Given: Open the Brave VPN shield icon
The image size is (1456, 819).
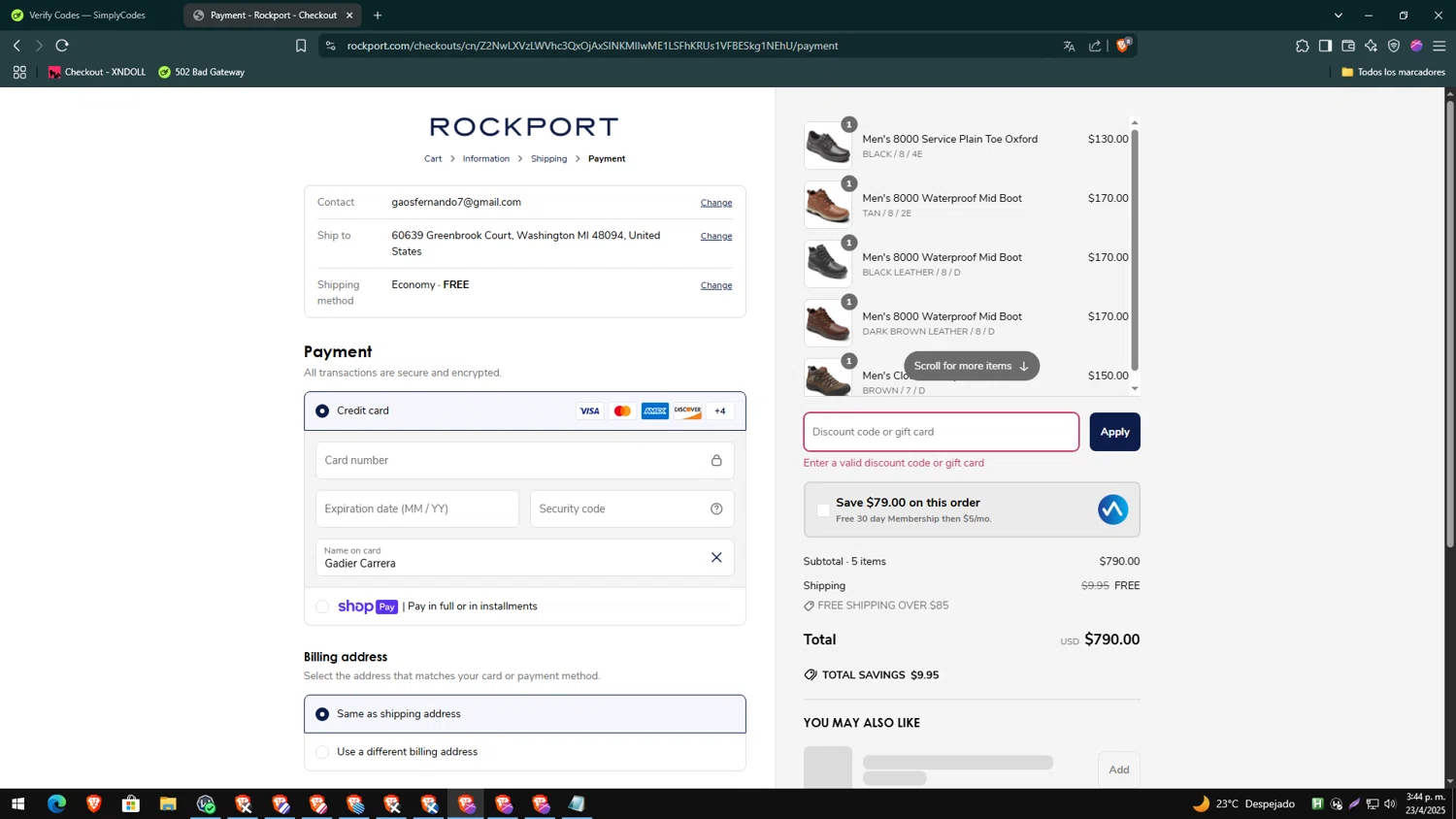Looking at the screenshot, I should (x=1394, y=46).
